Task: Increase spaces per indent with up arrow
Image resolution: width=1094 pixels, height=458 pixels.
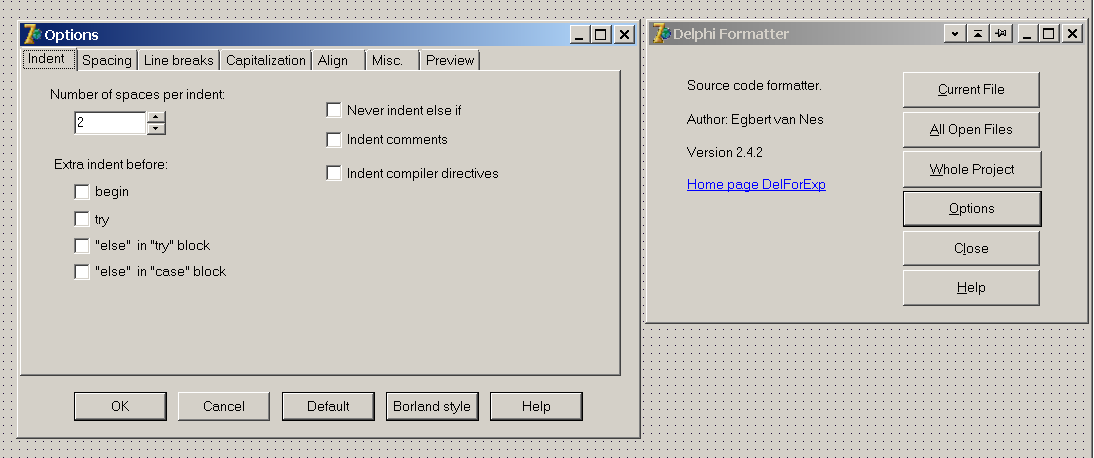Action: pyautogui.click(x=157, y=117)
